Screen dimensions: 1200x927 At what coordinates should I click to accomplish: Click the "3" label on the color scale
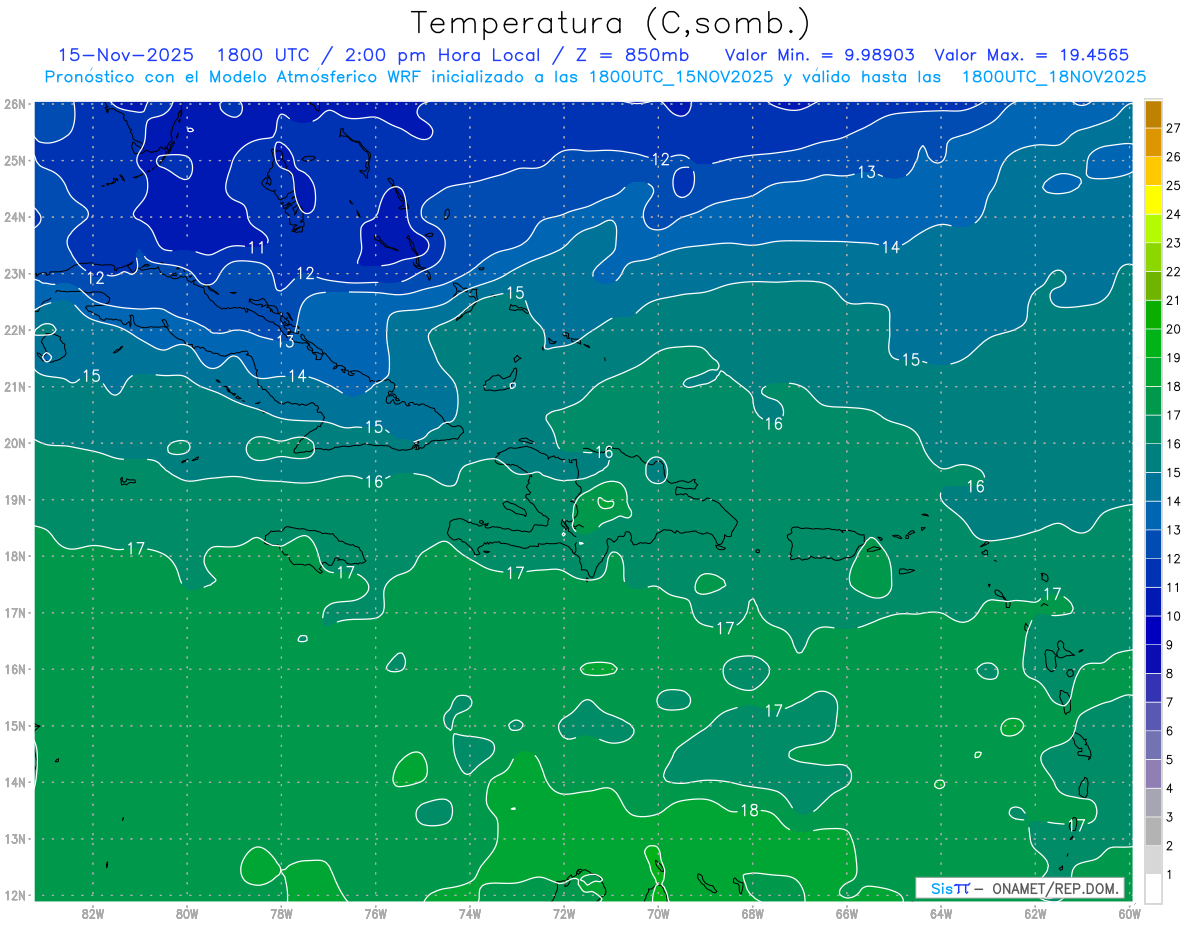1170,817
